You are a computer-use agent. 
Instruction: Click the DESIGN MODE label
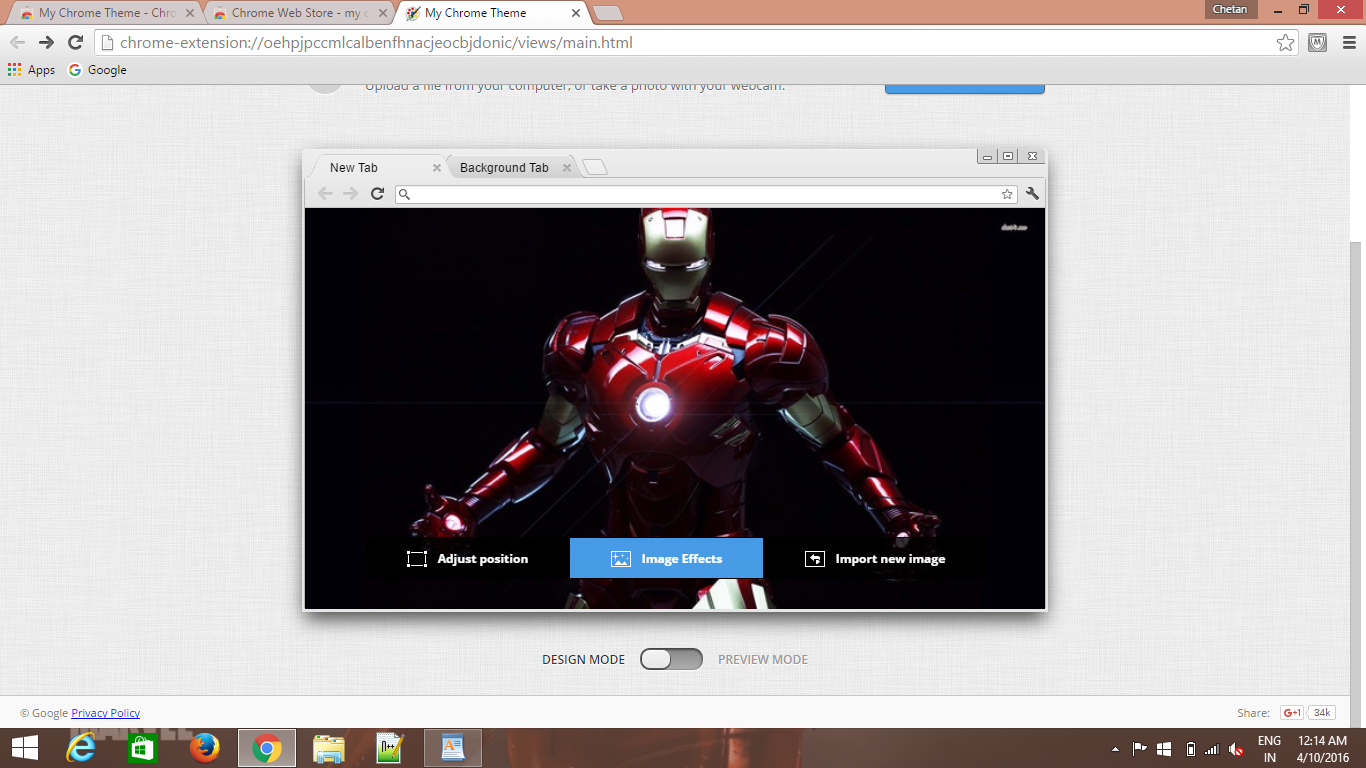(583, 659)
